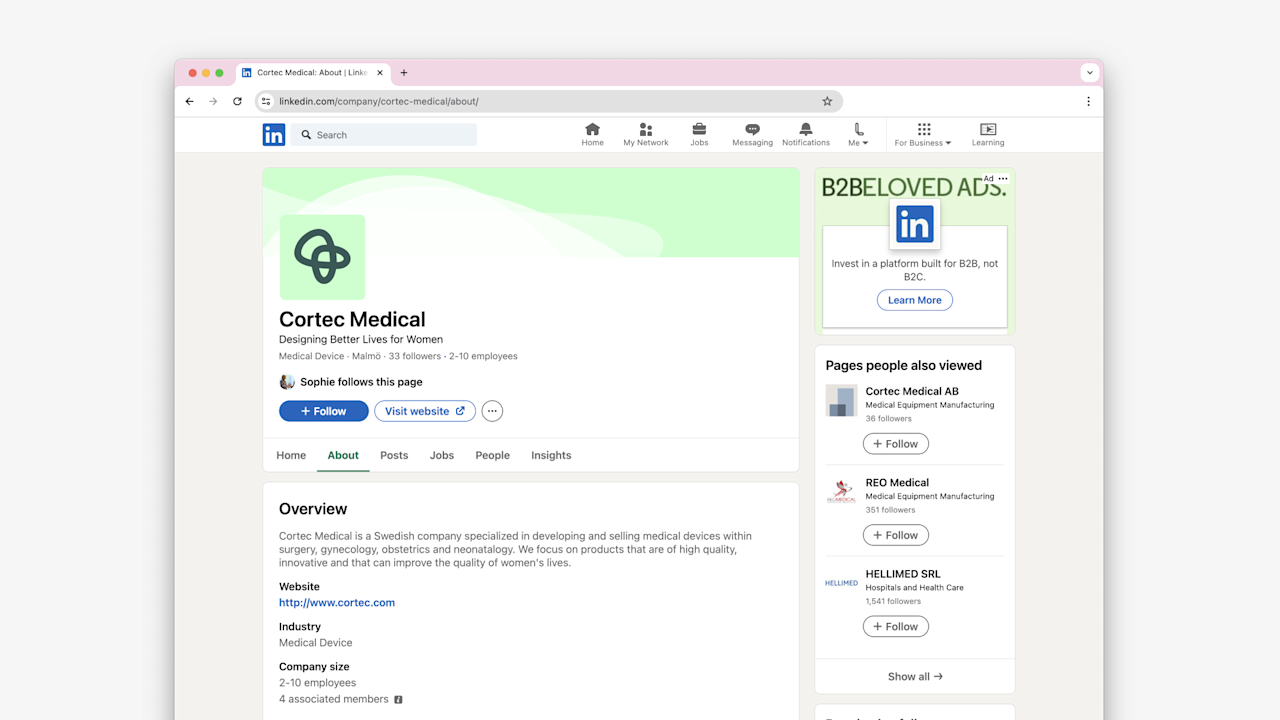Screen dimensions: 1280x720
Task: Bookmark this page with the star icon
Action: click(x=827, y=101)
